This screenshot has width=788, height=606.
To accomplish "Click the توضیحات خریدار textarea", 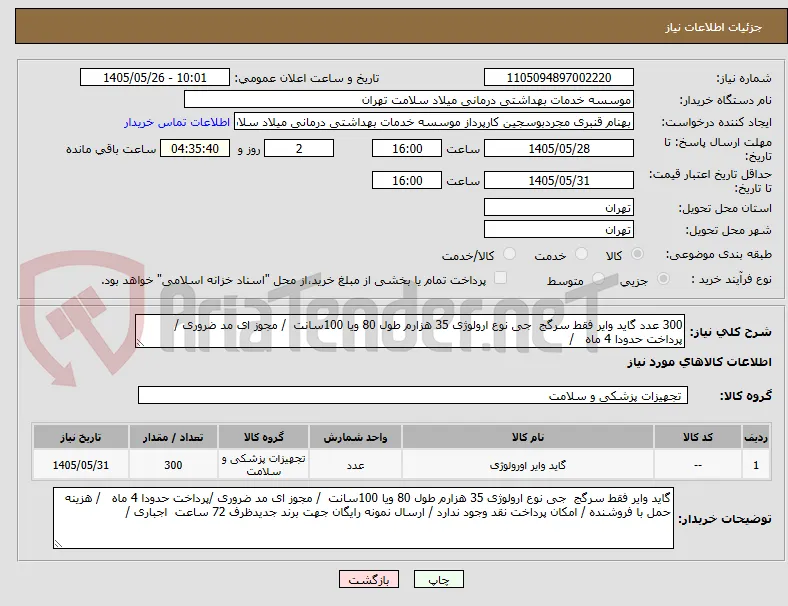I will point(363,518).
